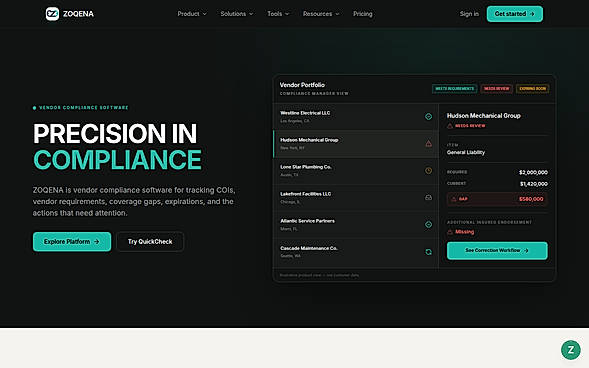
Task: Click the ZOQENA logo icon in header
Action: click(52, 14)
